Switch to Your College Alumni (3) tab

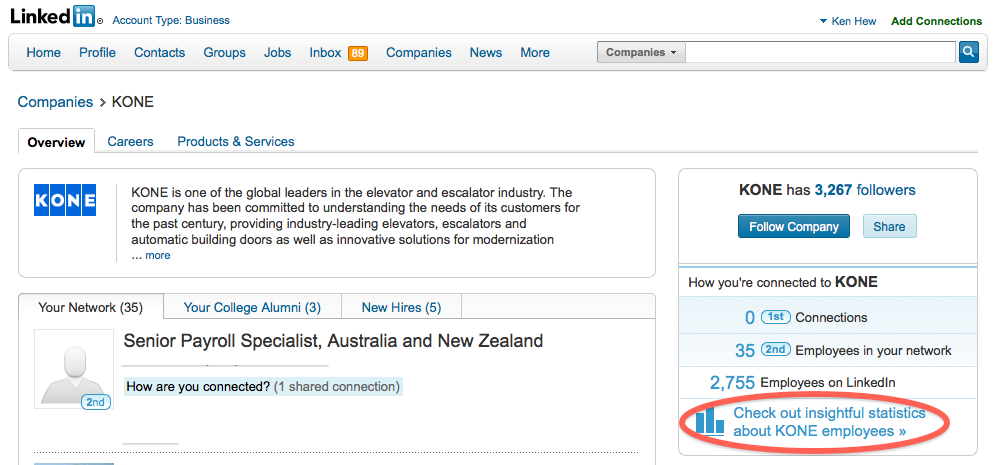coord(252,307)
